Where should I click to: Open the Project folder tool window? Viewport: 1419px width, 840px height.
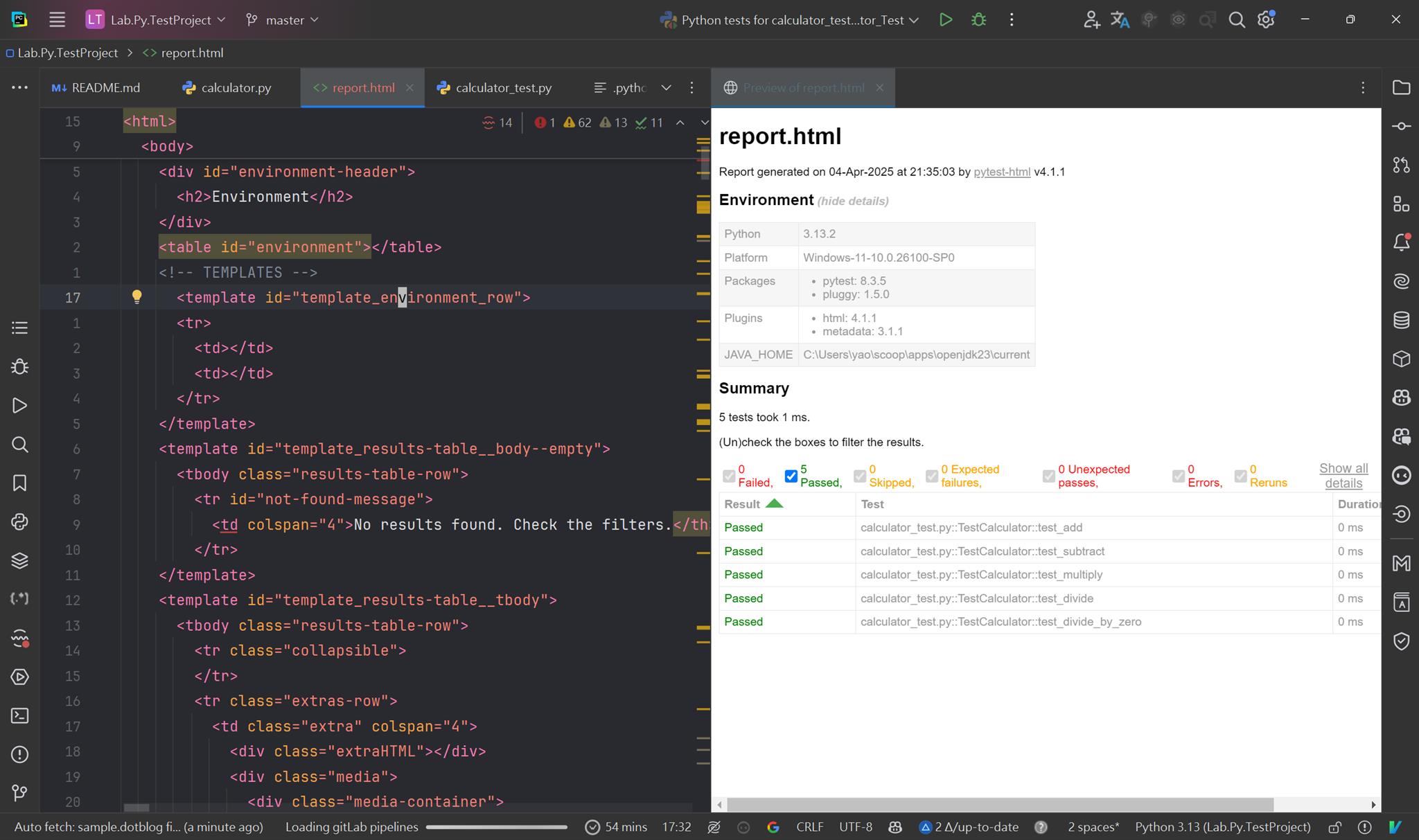pos(1401,87)
